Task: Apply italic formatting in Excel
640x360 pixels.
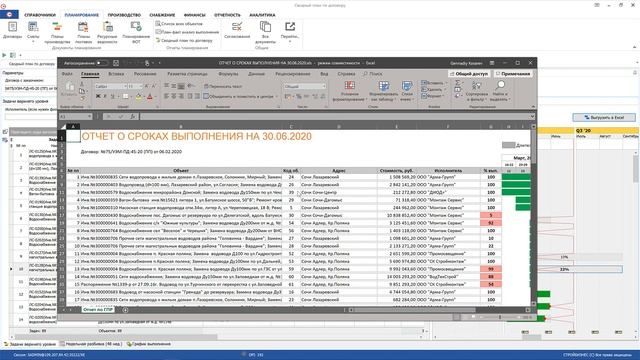Action: tap(105, 96)
